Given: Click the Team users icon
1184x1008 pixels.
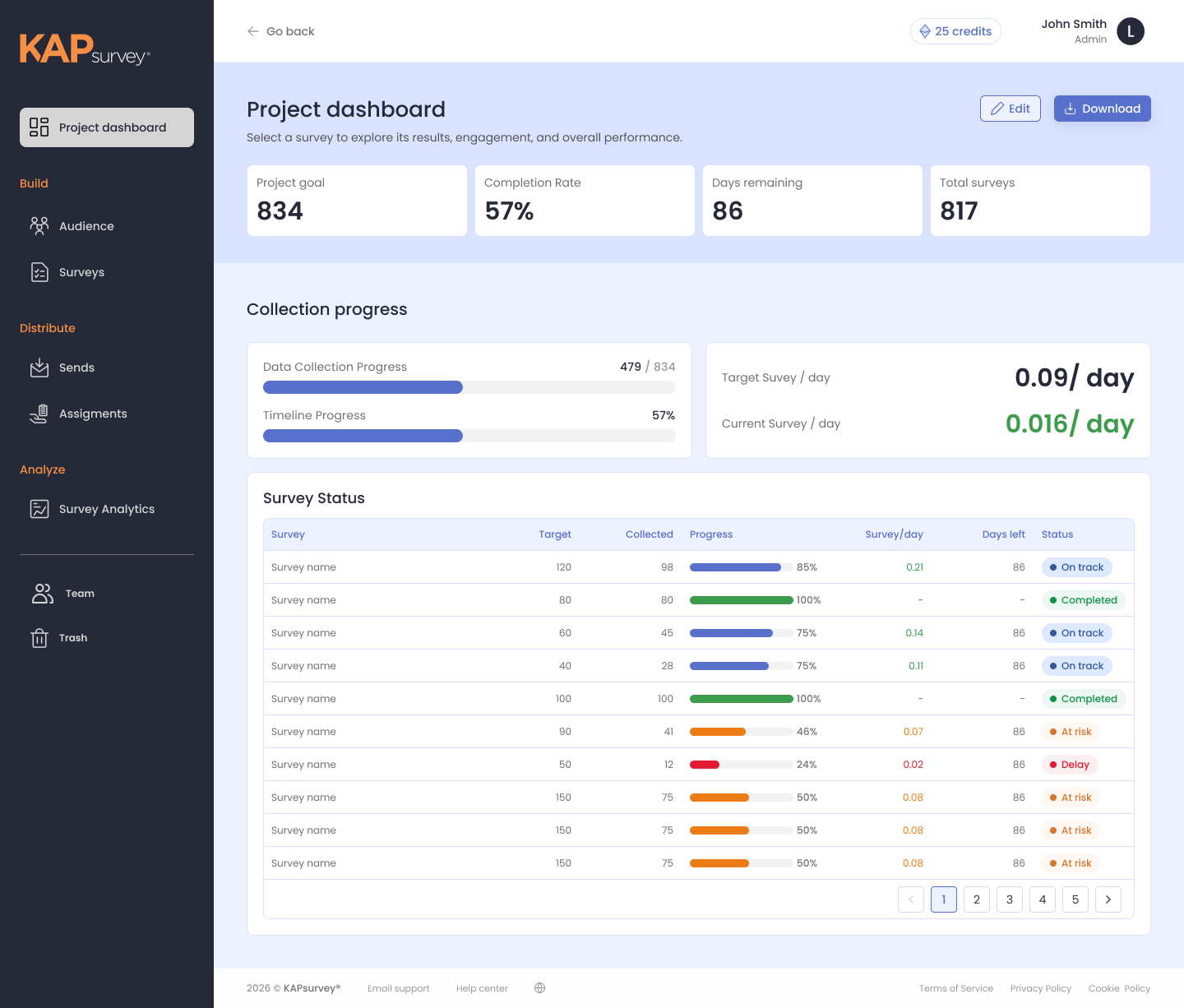Looking at the screenshot, I should pos(42,594).
